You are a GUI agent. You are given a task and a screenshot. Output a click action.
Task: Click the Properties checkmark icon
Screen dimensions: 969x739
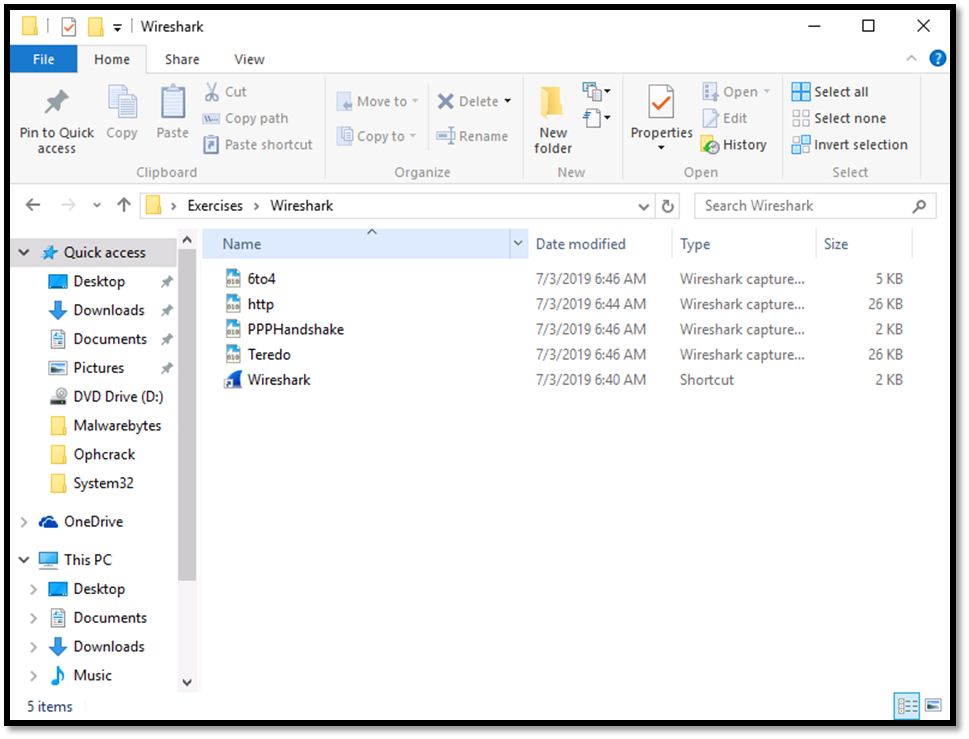coord(661,101)
